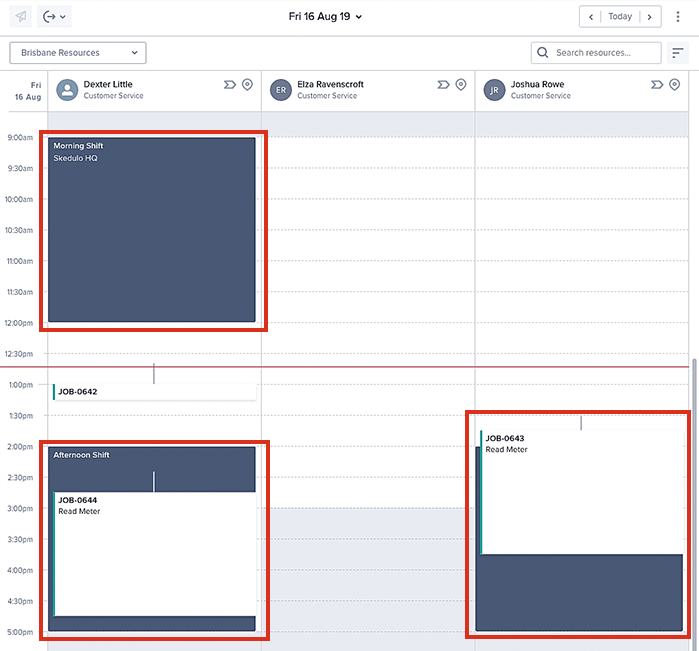Open the Morning Shift block

pos(152,230)
